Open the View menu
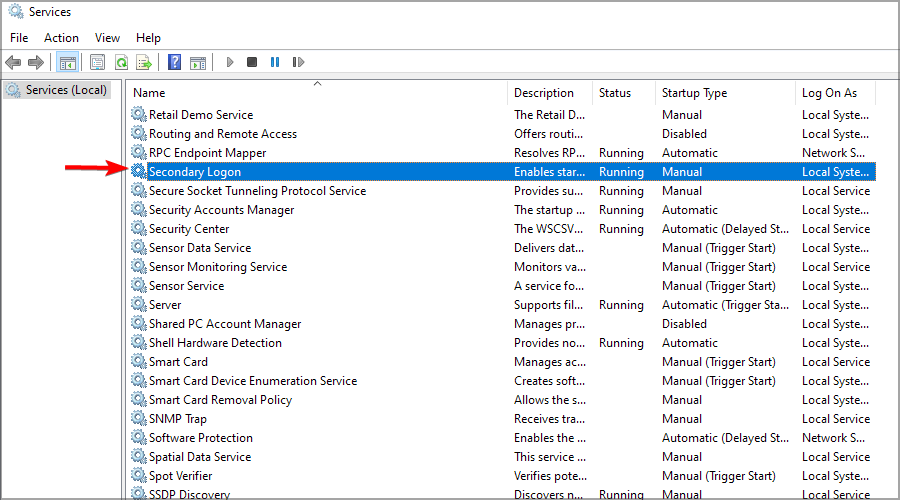 click(107, 38)
